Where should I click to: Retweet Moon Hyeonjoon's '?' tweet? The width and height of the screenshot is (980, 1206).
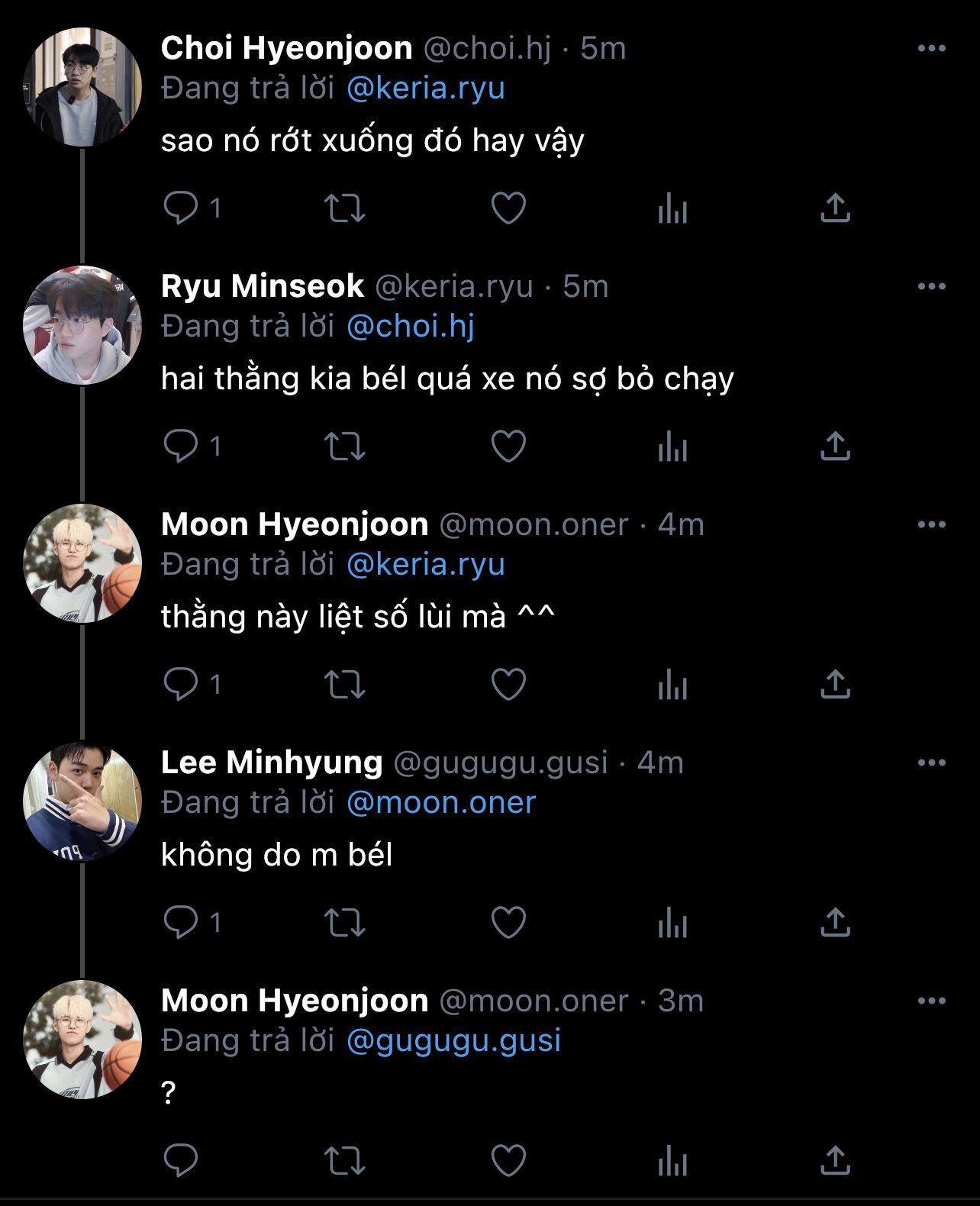pyautogui.click(x=345, y=1160)
